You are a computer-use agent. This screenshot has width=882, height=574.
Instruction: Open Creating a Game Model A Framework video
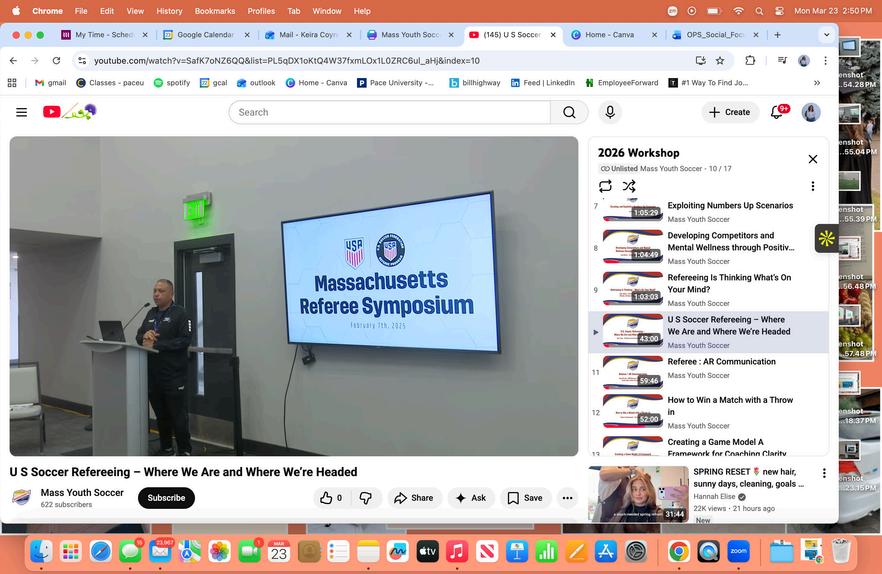709,445
